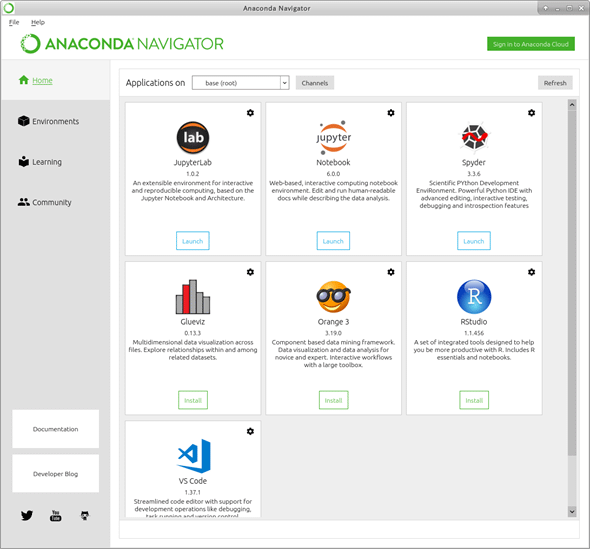Click the VS Code logo
Screen dimensions: 590x549
[194, 456]
